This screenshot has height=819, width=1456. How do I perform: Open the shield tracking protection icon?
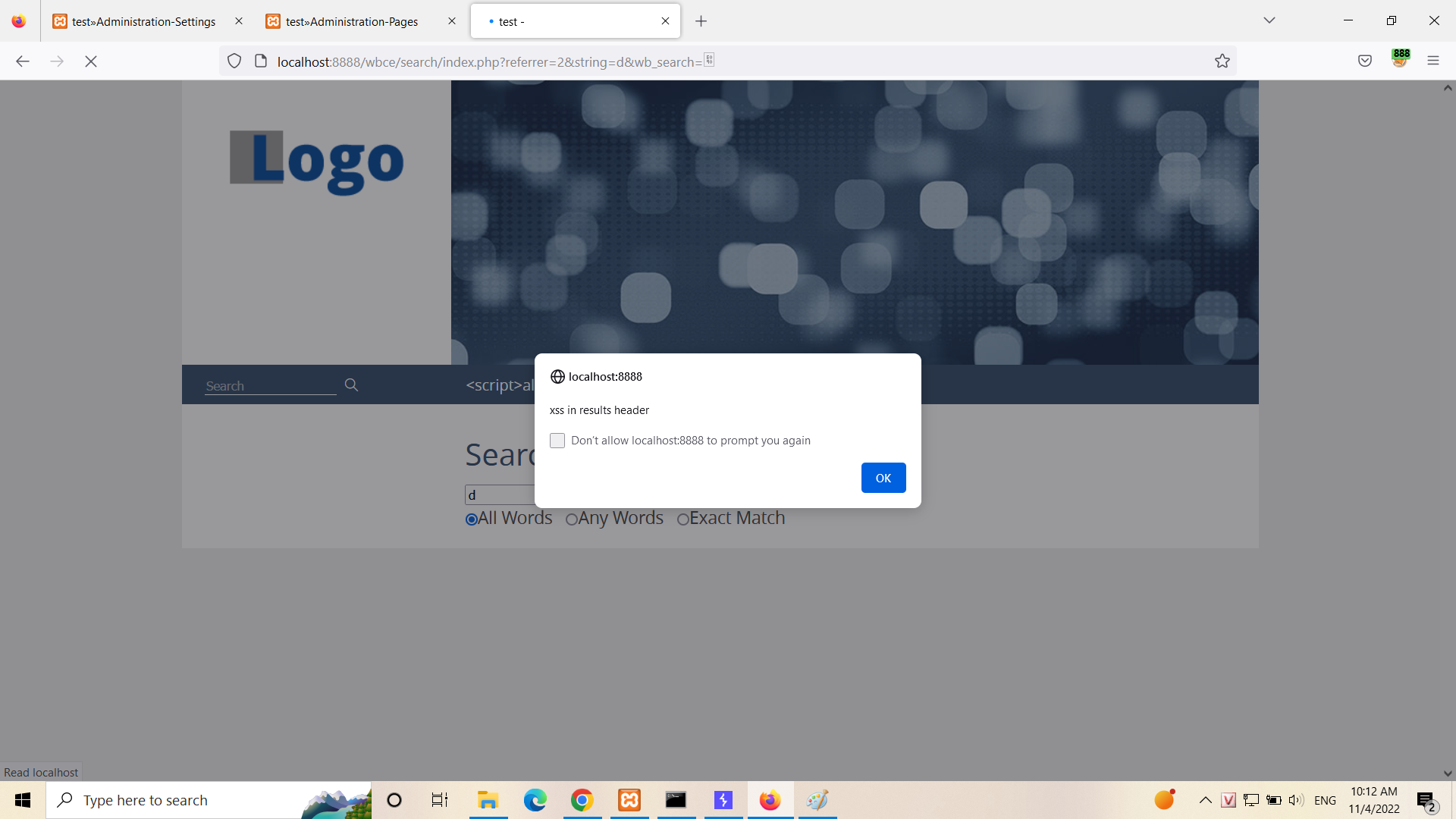(234, 61)
